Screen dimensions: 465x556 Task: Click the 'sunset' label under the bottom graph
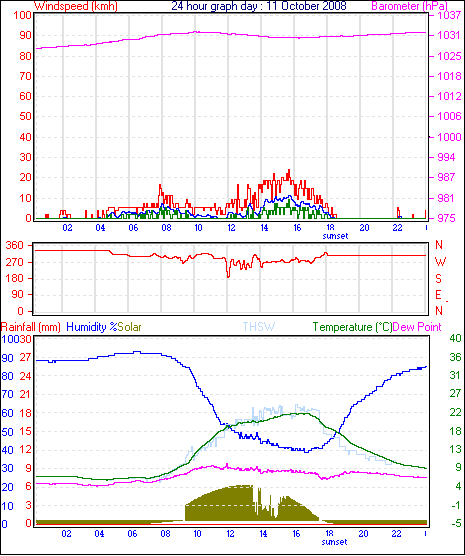click(334, 542)
